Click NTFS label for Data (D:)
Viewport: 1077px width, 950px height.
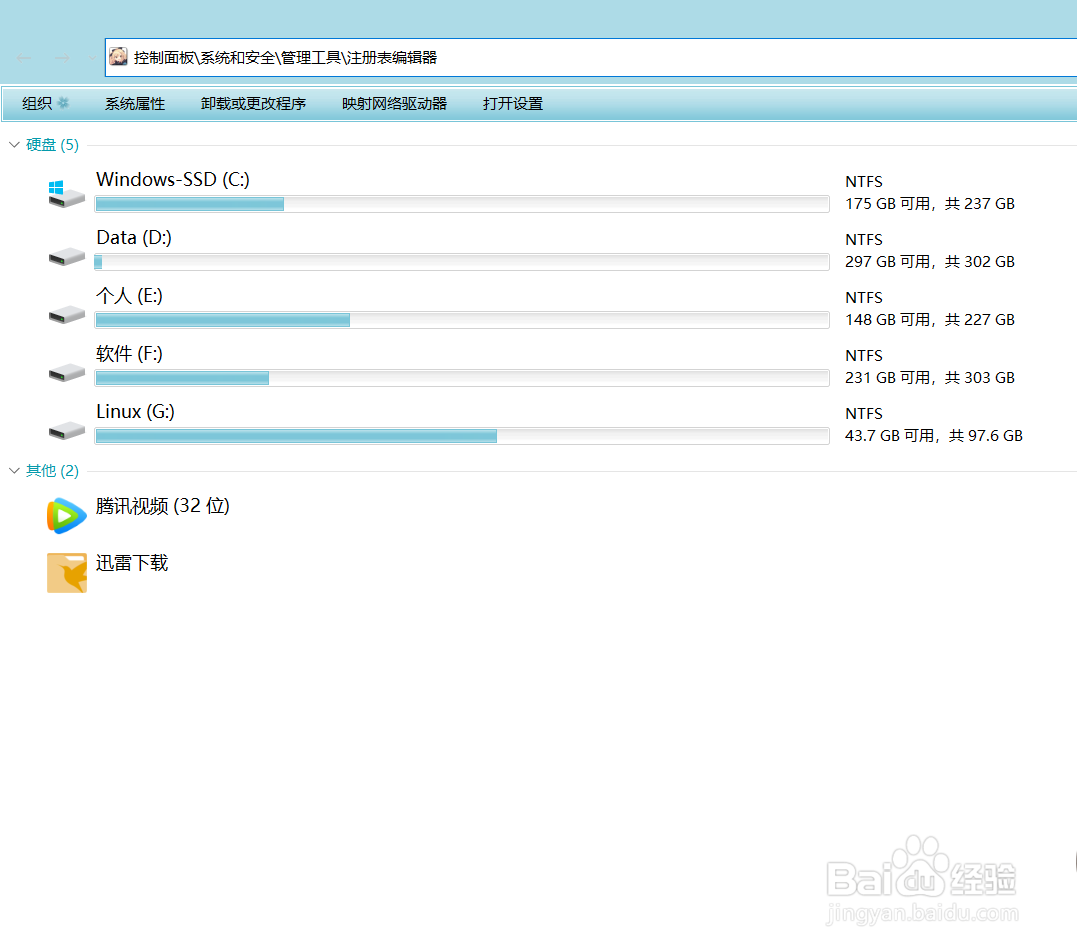864,240
